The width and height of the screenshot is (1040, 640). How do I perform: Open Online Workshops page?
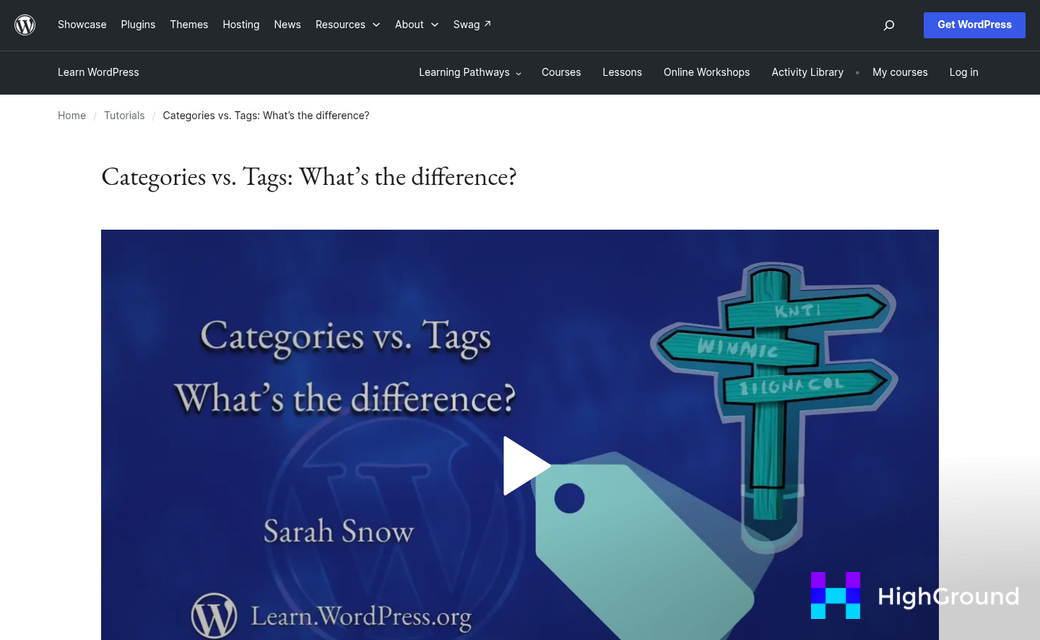[x=706, y=72]
